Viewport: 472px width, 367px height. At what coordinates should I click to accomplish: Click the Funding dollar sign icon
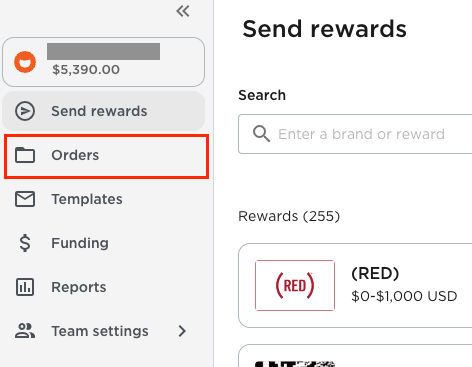point(25,243)
